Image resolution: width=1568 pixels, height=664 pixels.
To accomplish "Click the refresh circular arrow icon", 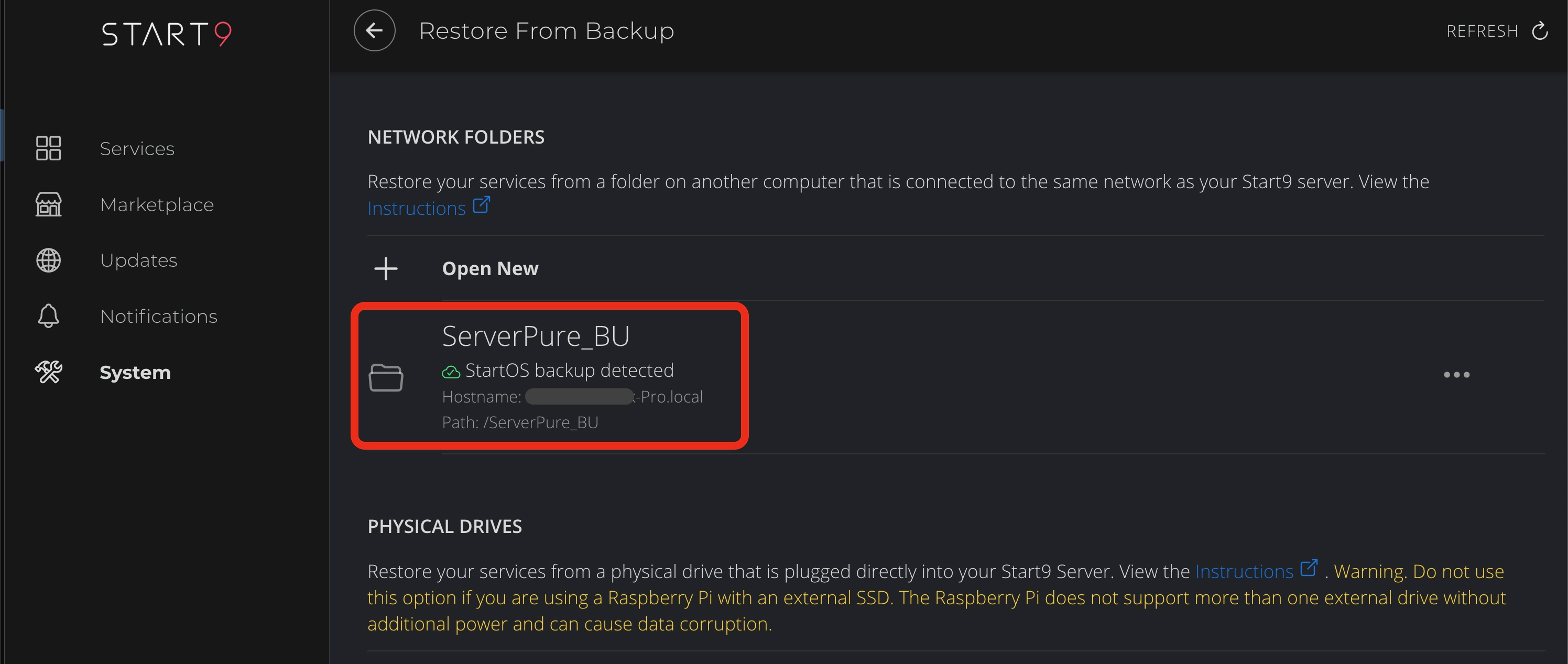I will [x=1539, y=31].
